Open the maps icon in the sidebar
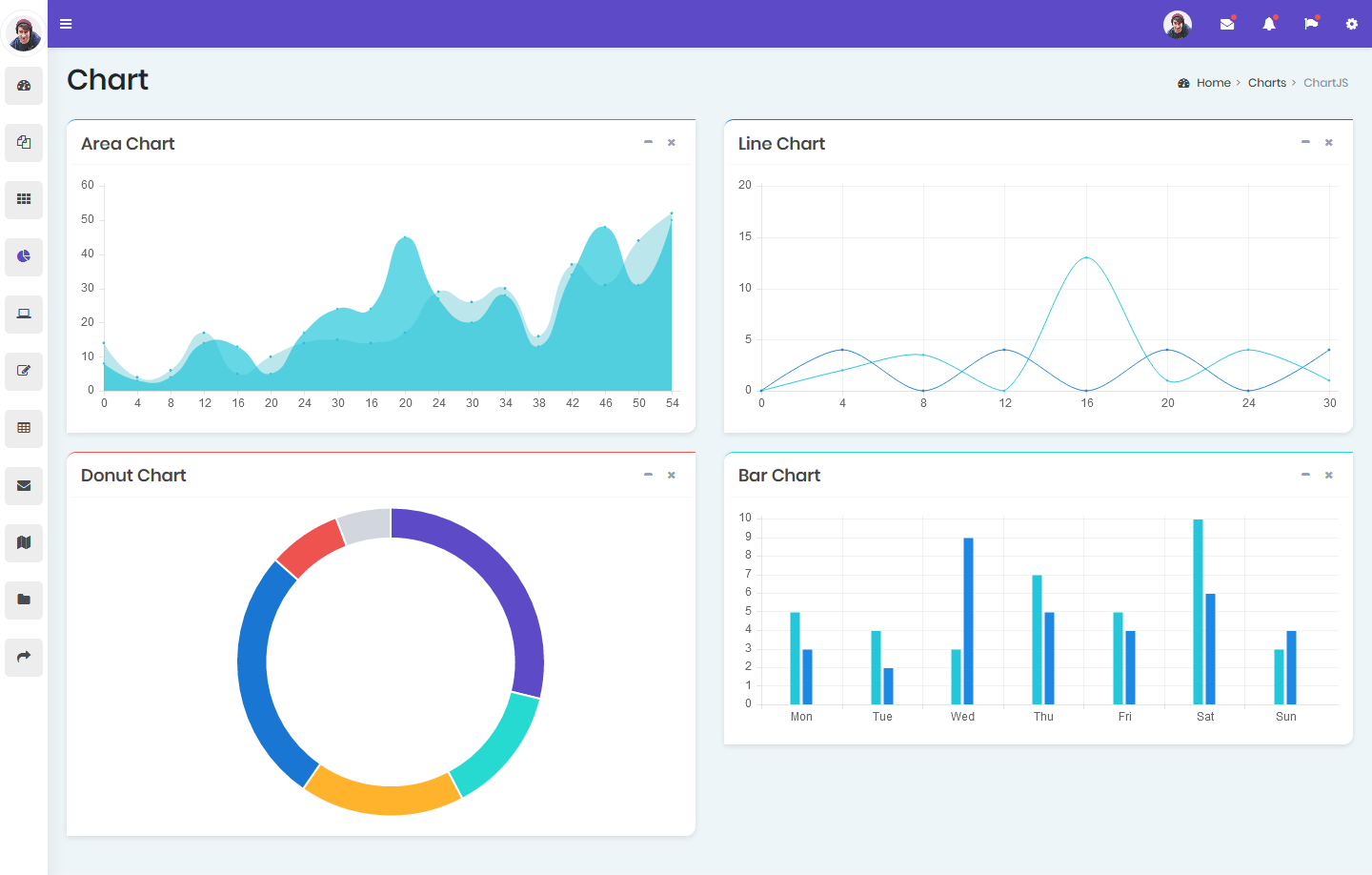Image resolution: width=1372 pixels, height=875 pixels. tap(24, 543)
